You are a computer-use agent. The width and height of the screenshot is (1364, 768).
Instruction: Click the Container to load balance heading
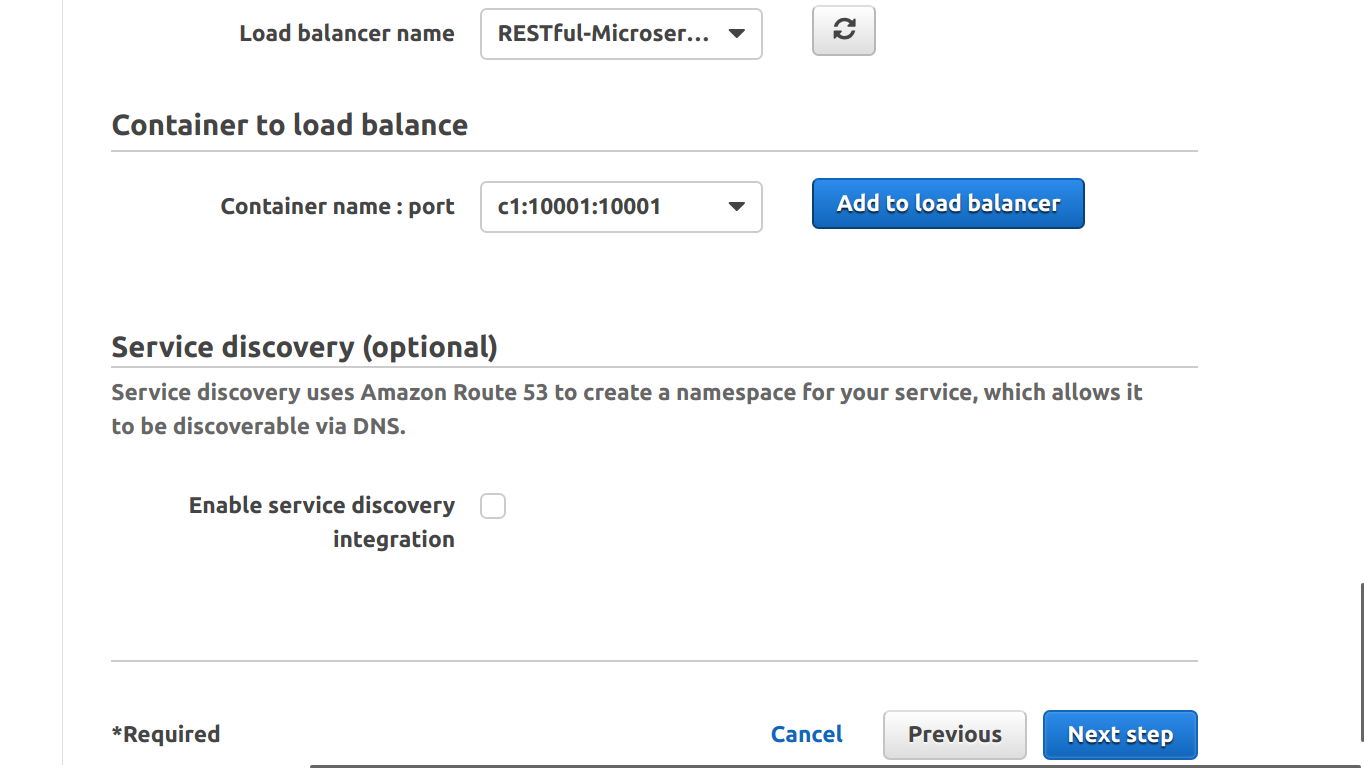(289, 125)
